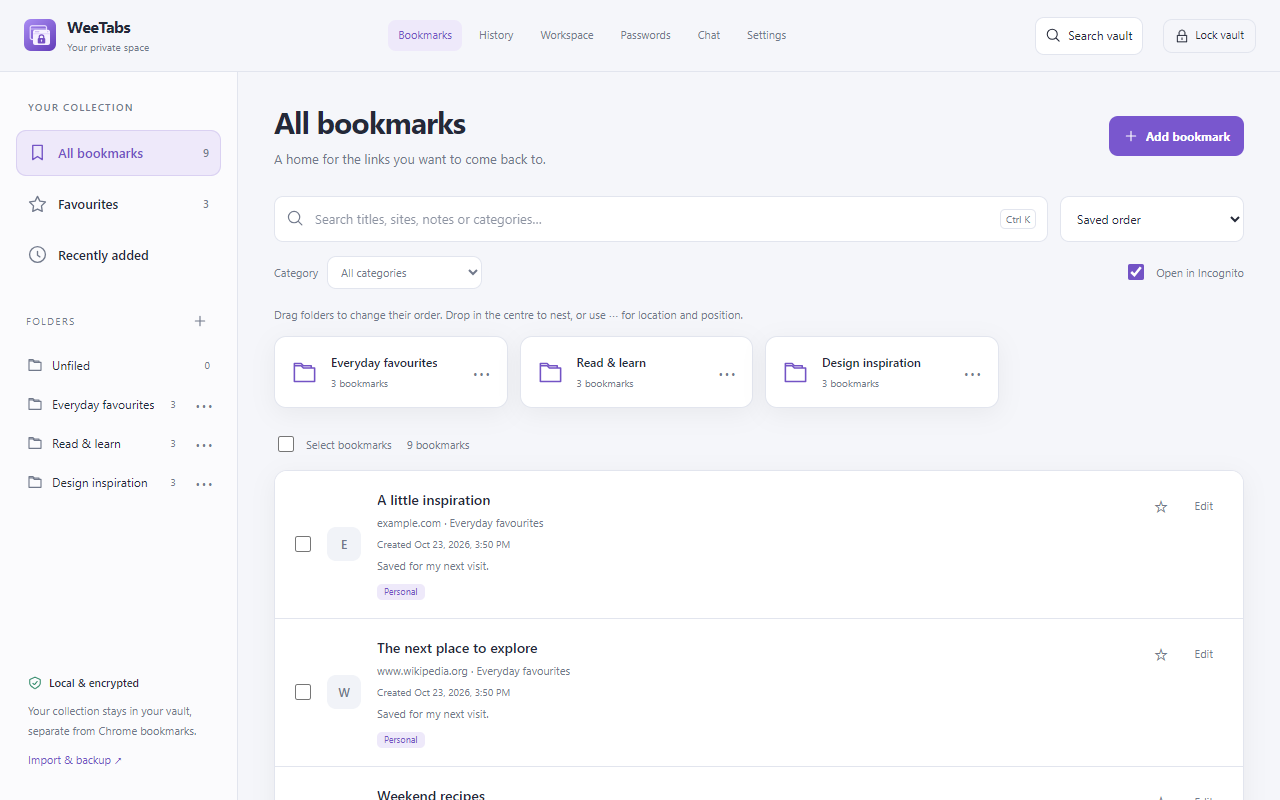
Task: Focus the bookmark search field
Action: (x=661, y=219)
